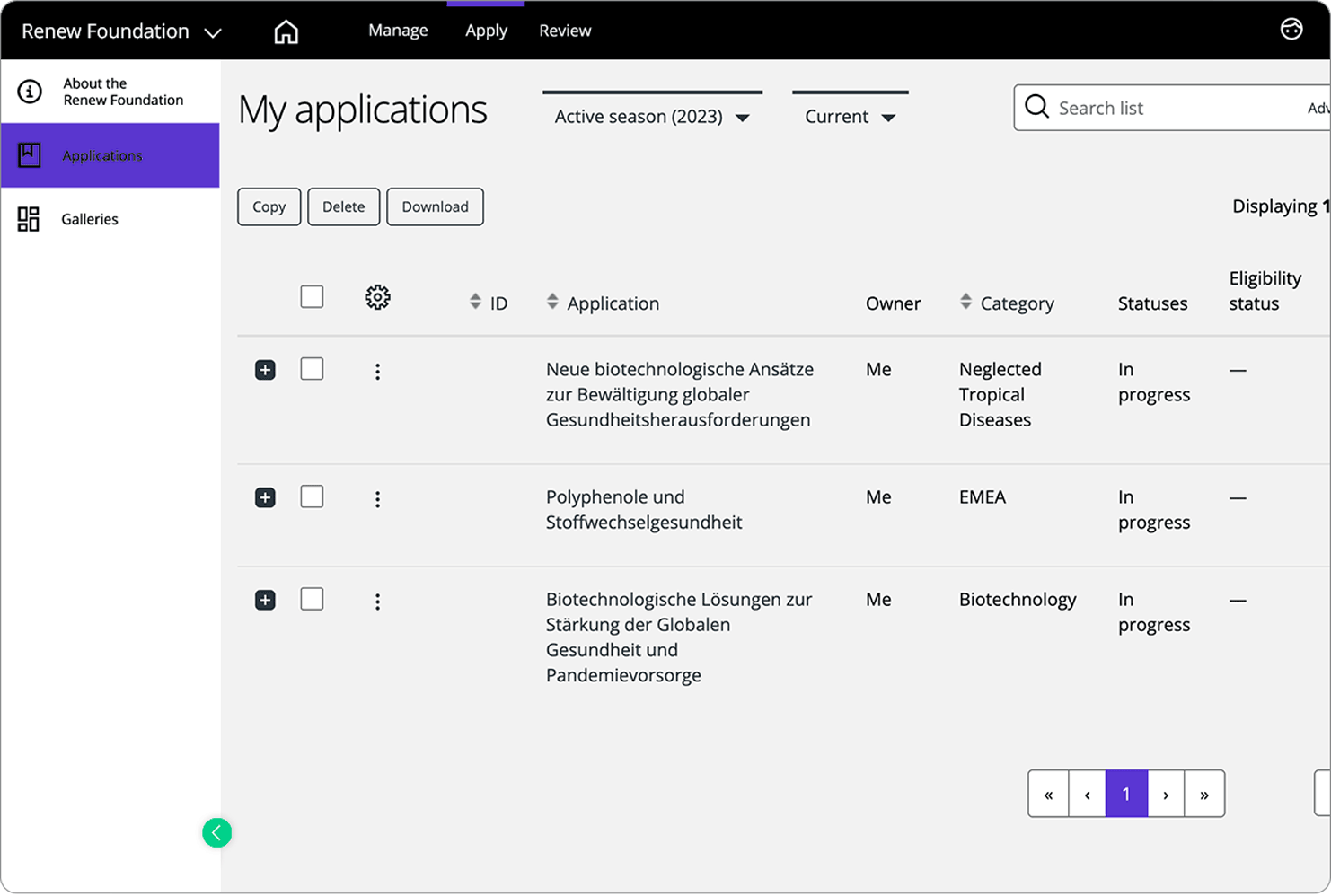This screenshot has height=896, width=1331.
Task: Expand the Neue biotechnologische Ansätze row
Action: point(265,370)
